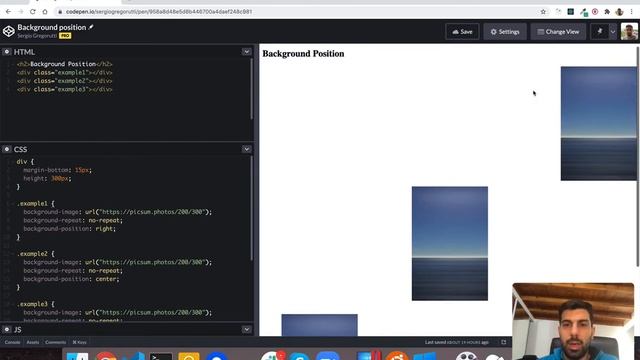Click the 'Last saved' status text
The width and height of the screenshot is (640, 360).
coord(457,342)
